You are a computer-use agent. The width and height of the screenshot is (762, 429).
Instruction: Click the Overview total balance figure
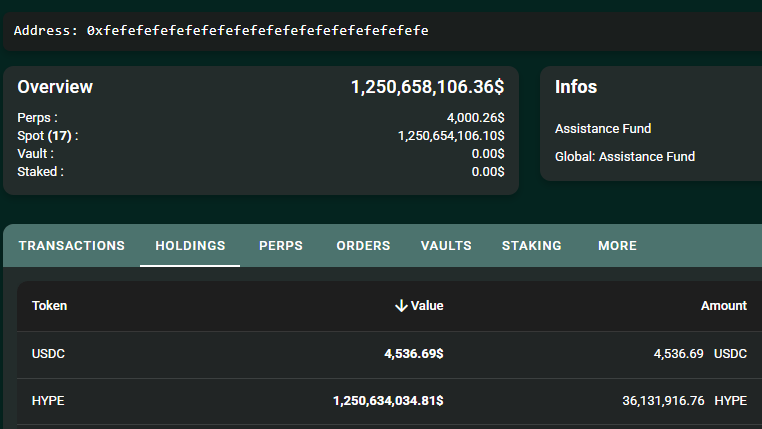pos(427,88)
